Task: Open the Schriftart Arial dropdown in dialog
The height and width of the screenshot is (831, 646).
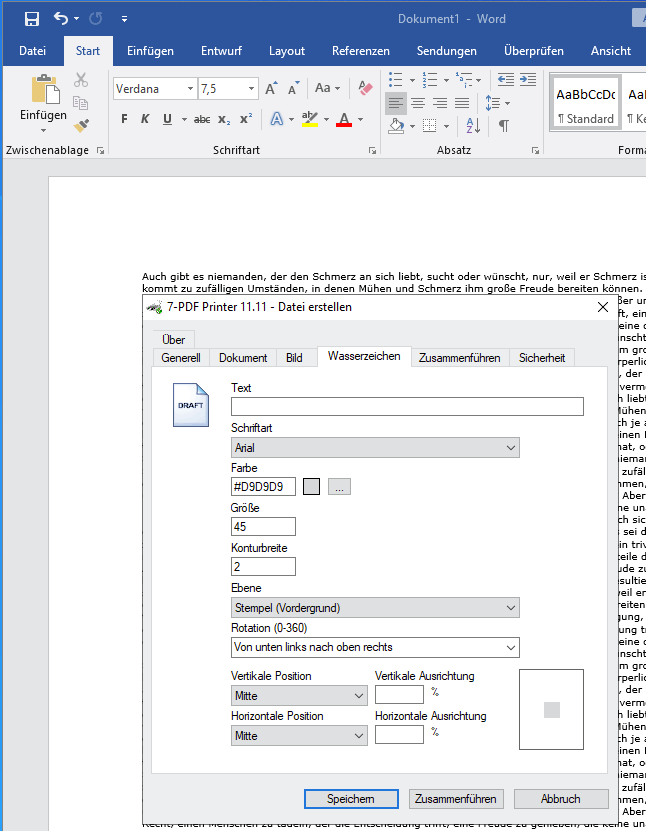Action: coord(375,448)
